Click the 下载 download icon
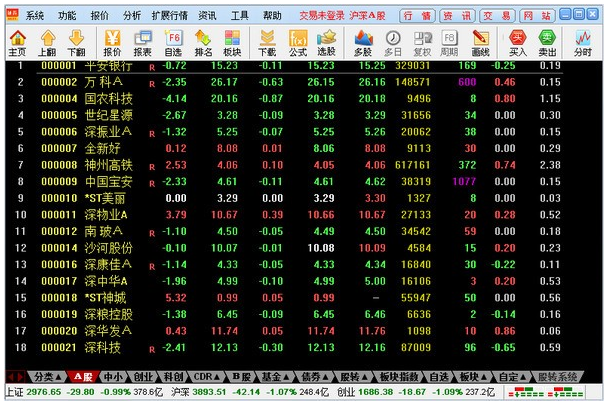This screenshot has height=408, width=606. [267, 43]
